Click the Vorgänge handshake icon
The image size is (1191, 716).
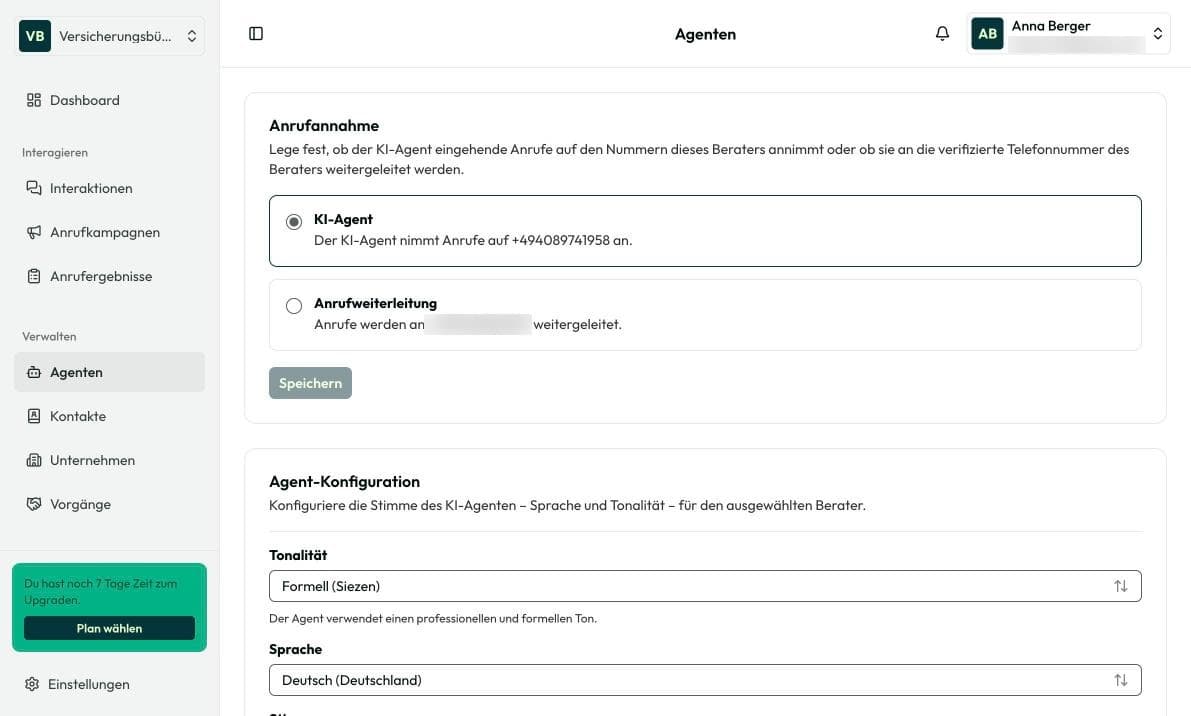coord(33,504)
